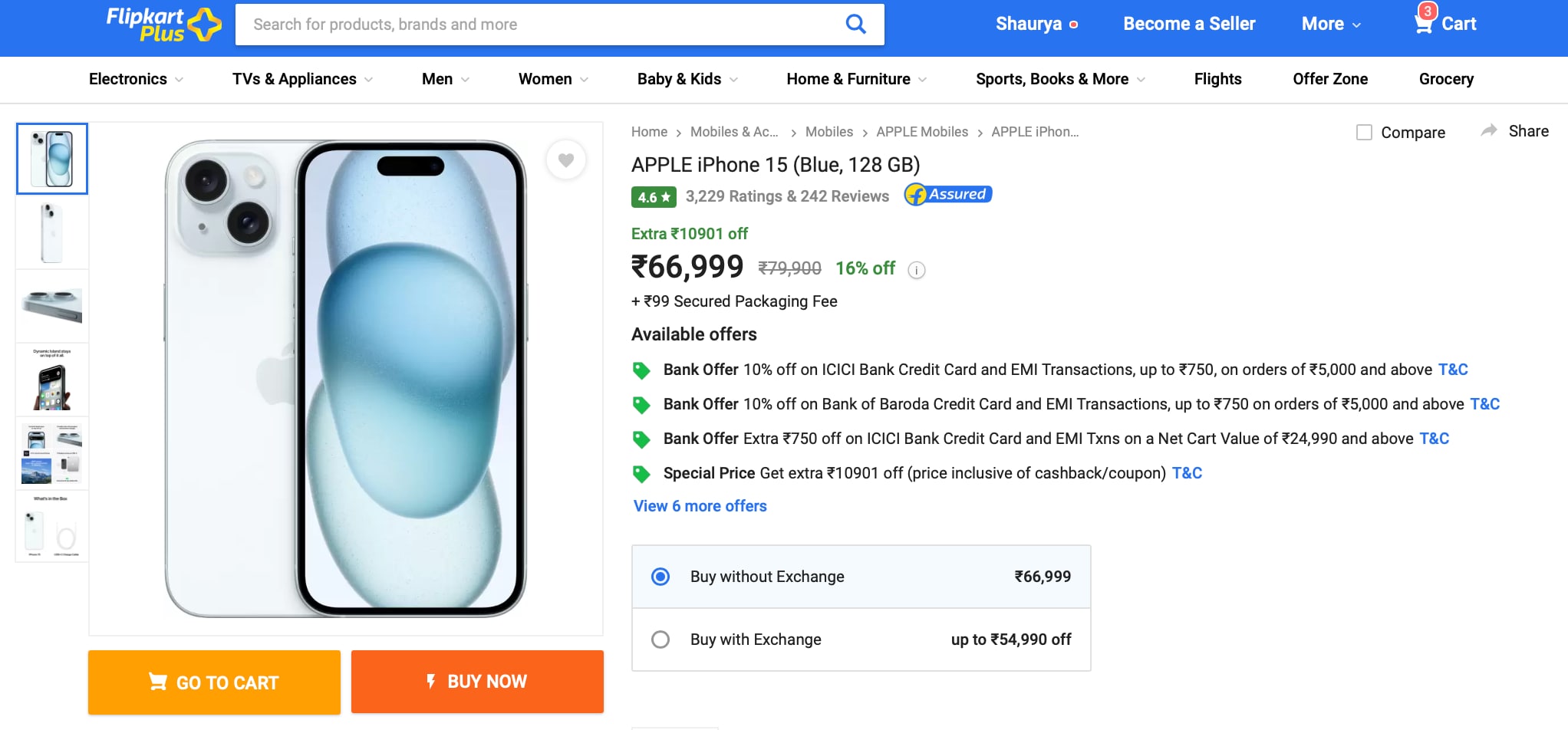The height and width of the screenshot is (730, 1568).
Task: Open View 6 more offers link
Action: [700, 506]
